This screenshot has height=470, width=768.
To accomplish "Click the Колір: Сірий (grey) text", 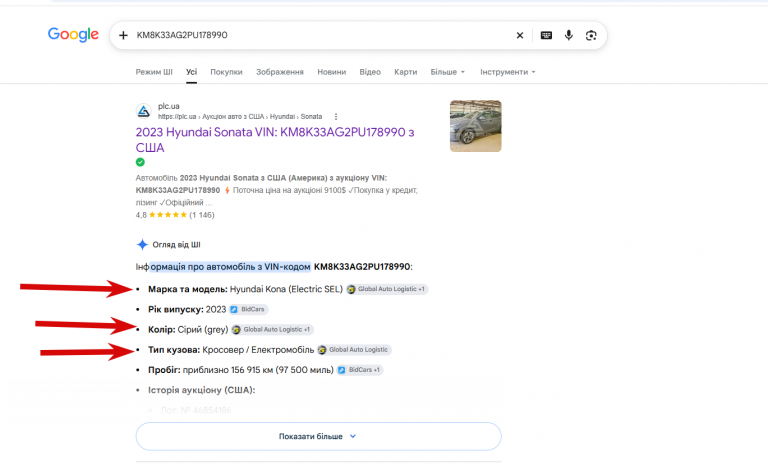I will (x=188, y=329).
